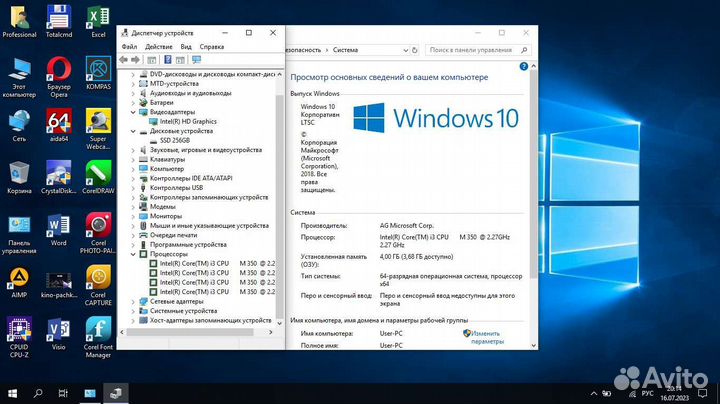The height and width of the screenshot is (404, 720).
Task: Open the Excel desktop icon
Action: [98, 21]
